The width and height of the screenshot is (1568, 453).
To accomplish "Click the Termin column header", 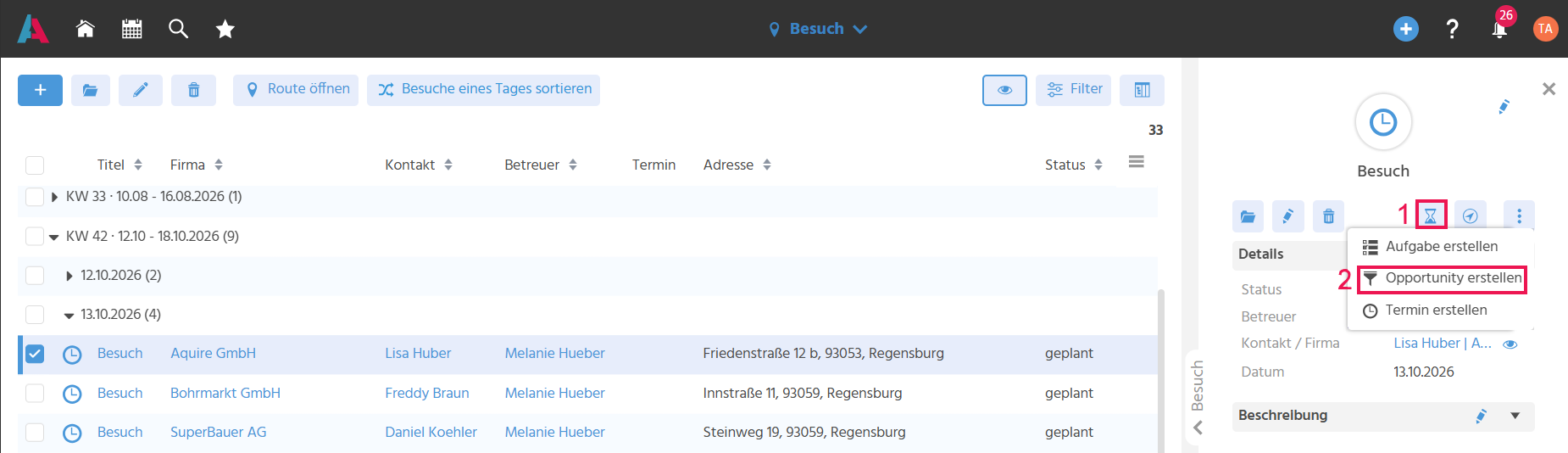I will (653, 165).
